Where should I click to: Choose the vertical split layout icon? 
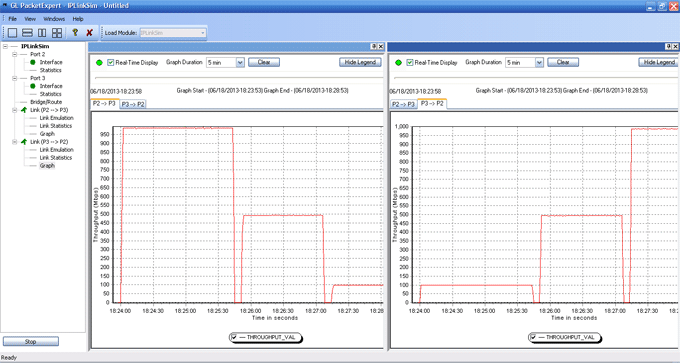pos(42,33)
